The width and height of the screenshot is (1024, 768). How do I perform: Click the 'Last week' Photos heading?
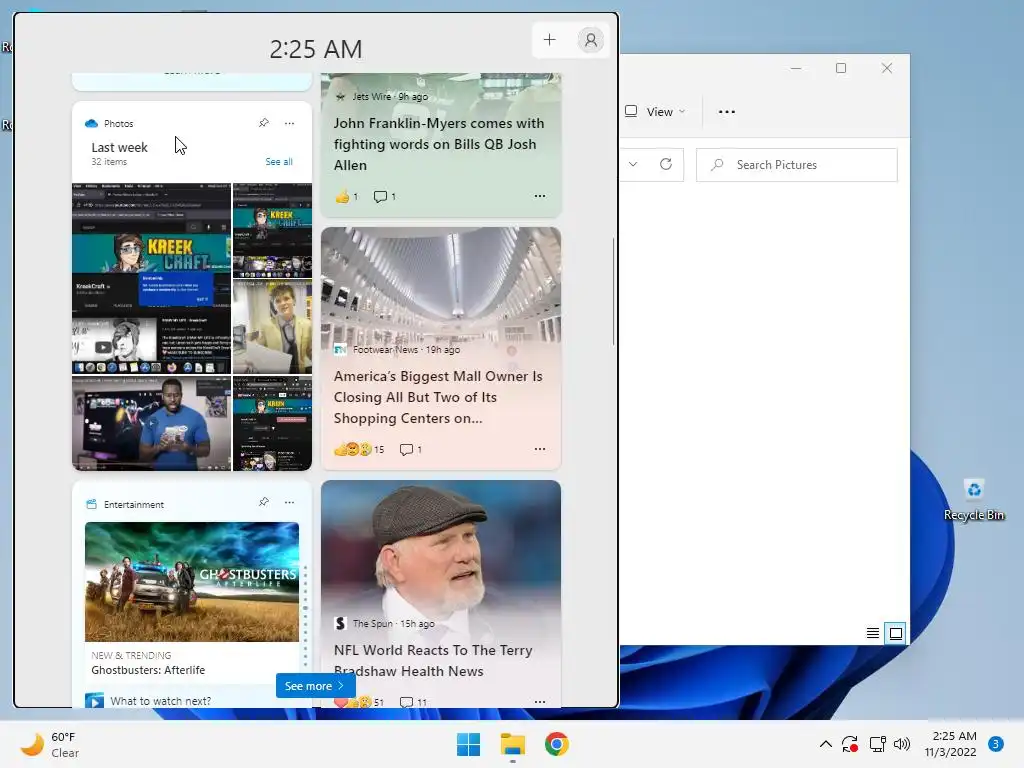pyautogui.click(x=120, y=147)
